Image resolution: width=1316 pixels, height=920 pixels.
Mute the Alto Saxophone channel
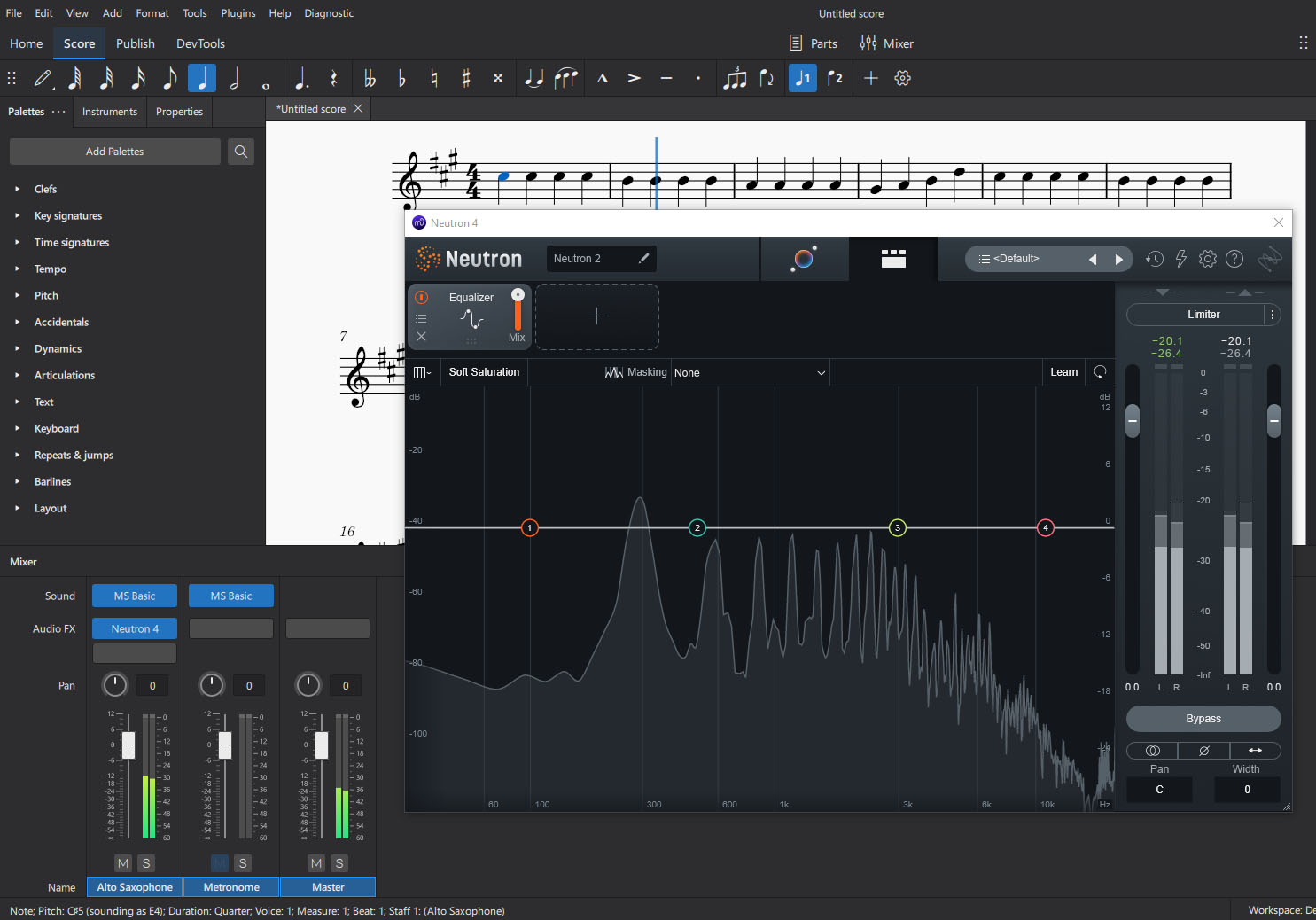tap(123, 863)
